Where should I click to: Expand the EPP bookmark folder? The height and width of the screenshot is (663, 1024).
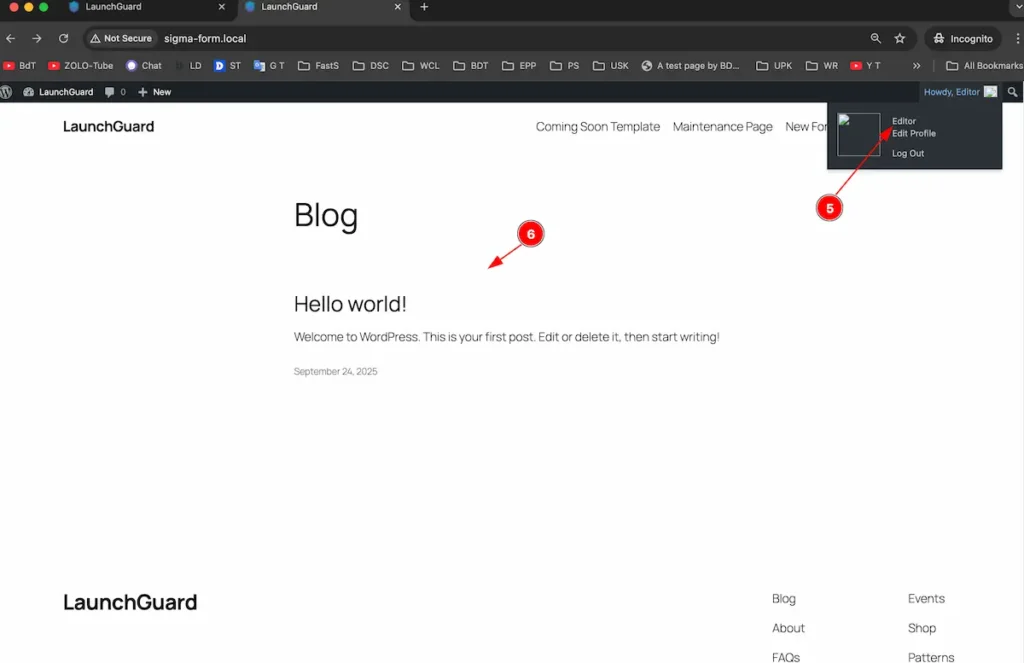[x=519, y=65]
